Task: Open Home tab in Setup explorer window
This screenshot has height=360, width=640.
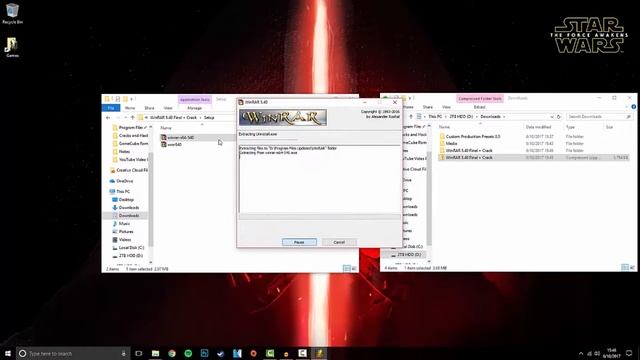Action: coord(130,108)
